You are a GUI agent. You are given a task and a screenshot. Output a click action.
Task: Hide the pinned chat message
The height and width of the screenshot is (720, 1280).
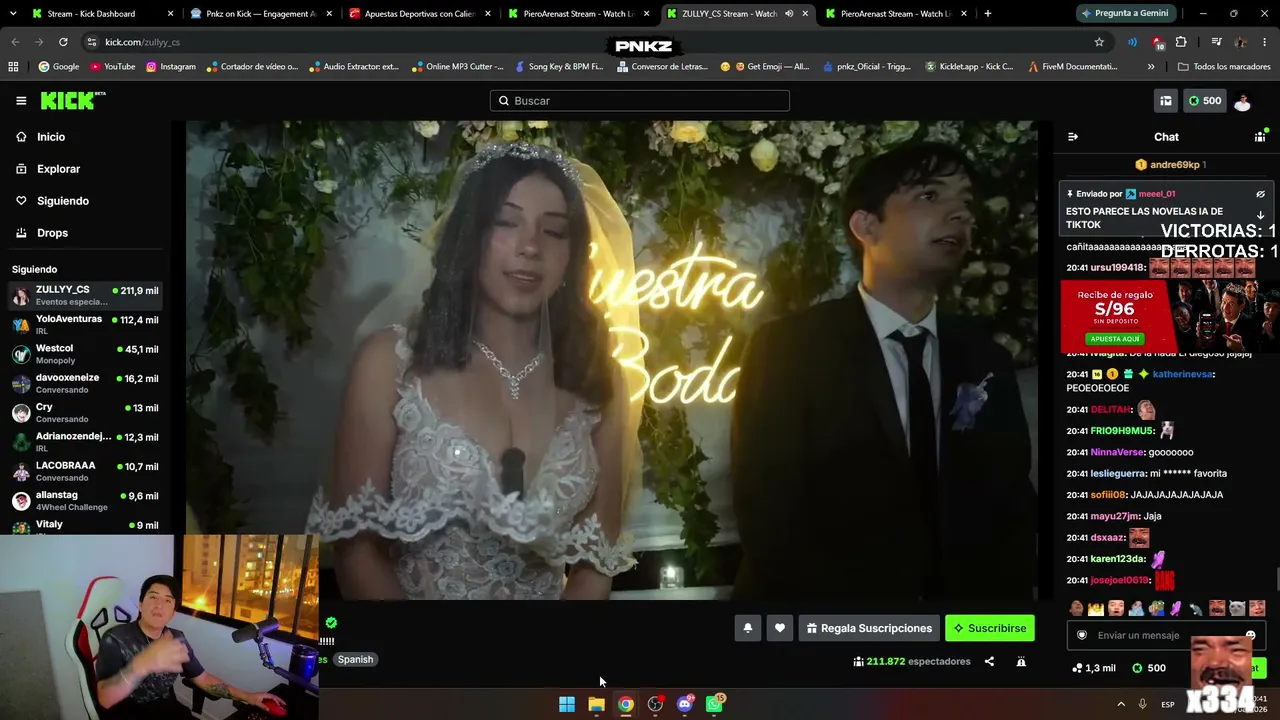click(x=1260, y=194)
